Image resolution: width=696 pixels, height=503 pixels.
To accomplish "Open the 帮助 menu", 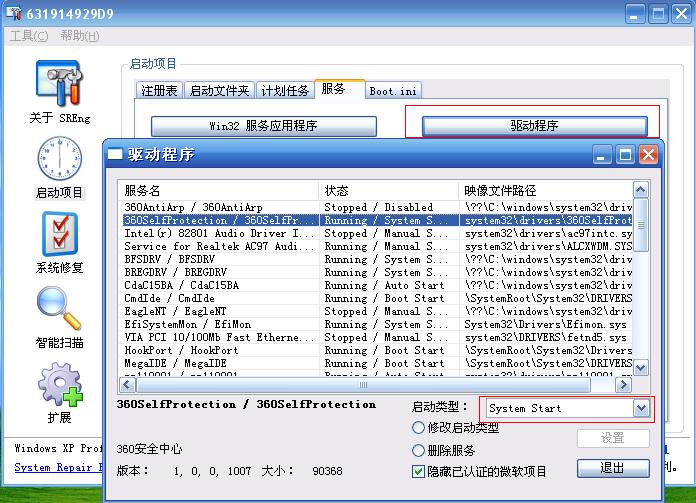I will (x=80, y=36).
